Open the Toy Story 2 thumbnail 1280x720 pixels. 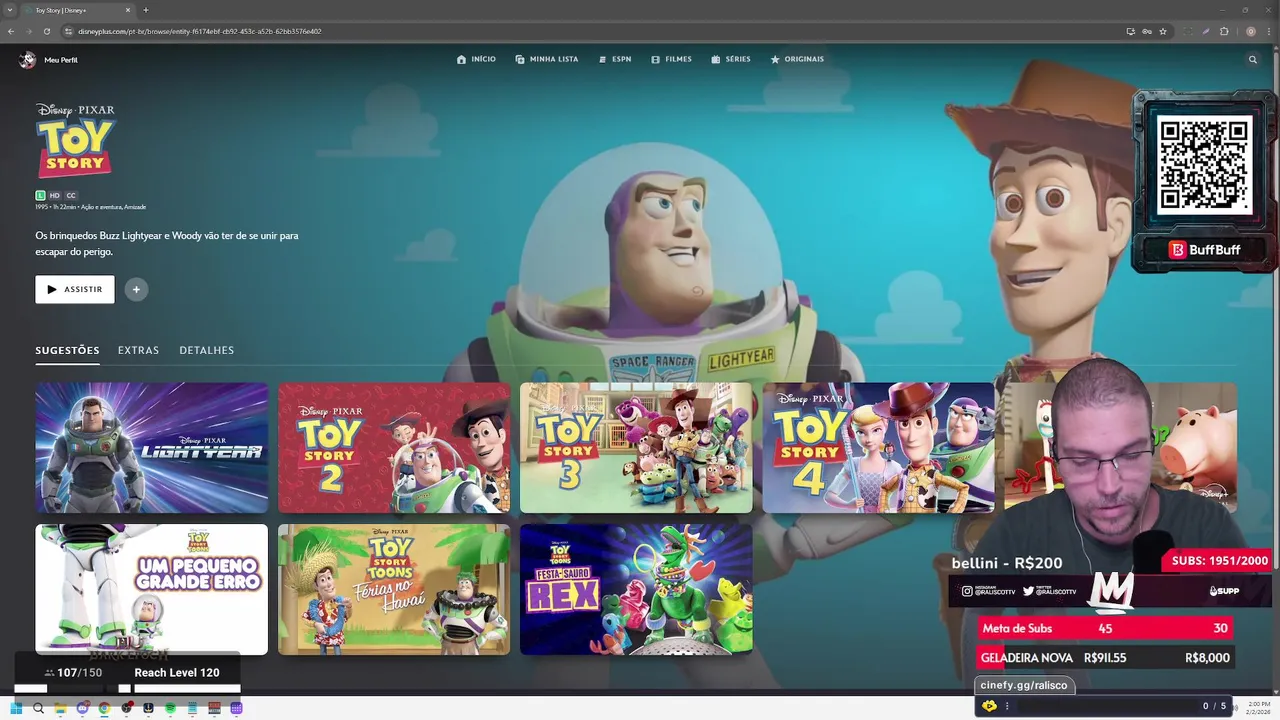394,448
